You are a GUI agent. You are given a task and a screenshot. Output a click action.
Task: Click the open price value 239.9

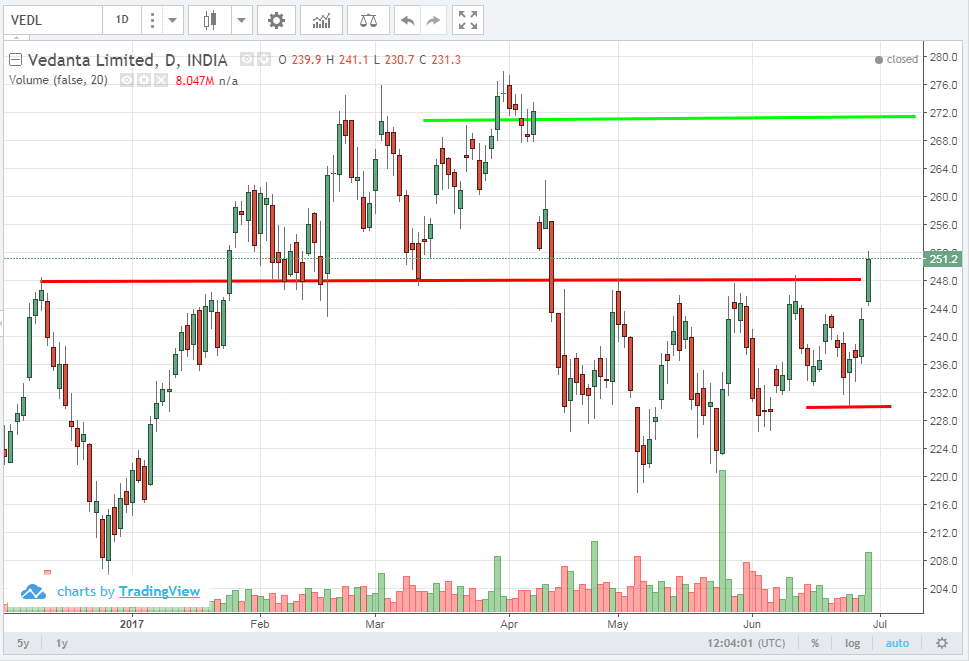click(306, 60)
